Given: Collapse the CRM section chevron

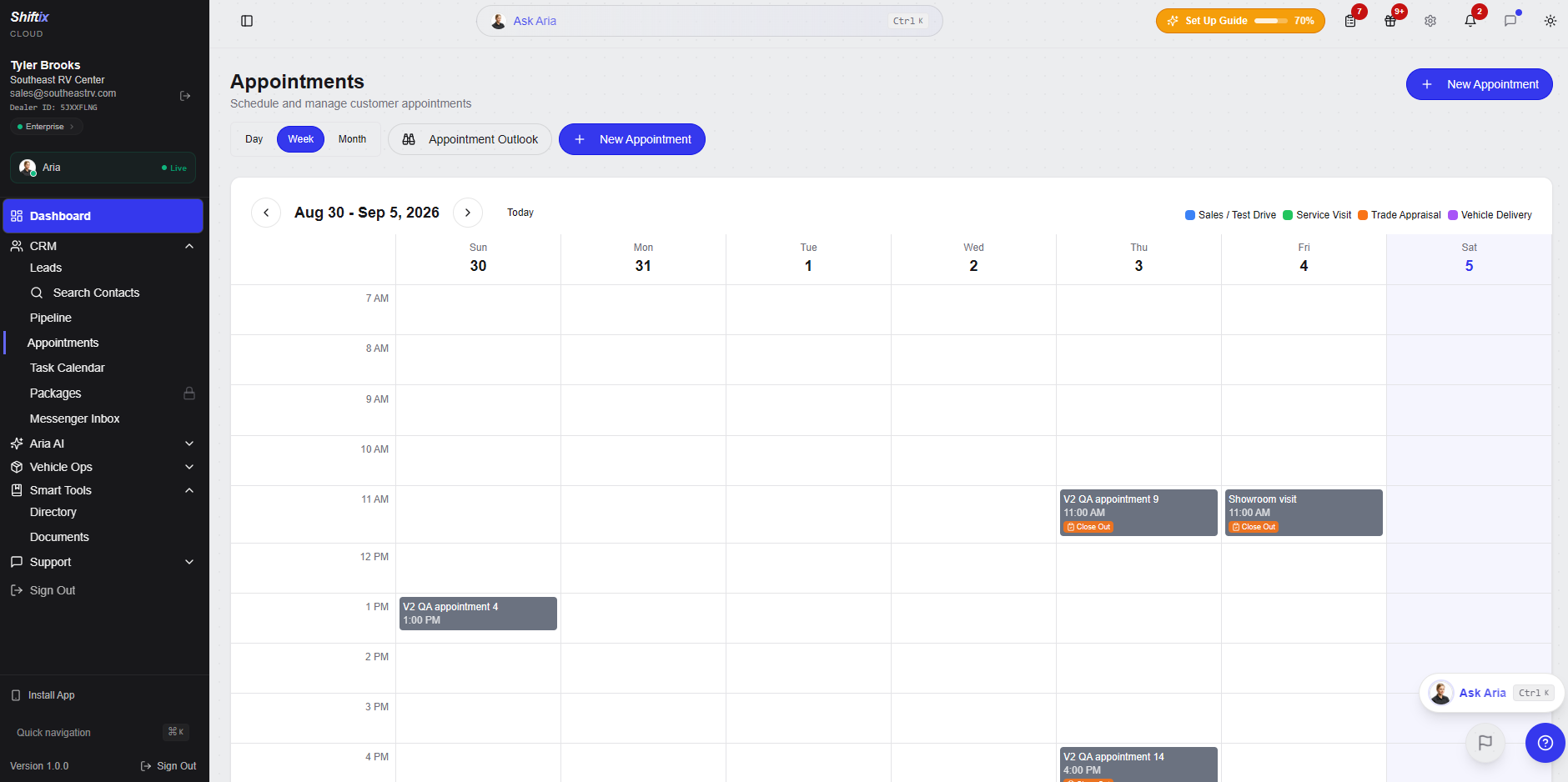Looking at the screenshot, I should pyautogui.click(x=189, y=246).
